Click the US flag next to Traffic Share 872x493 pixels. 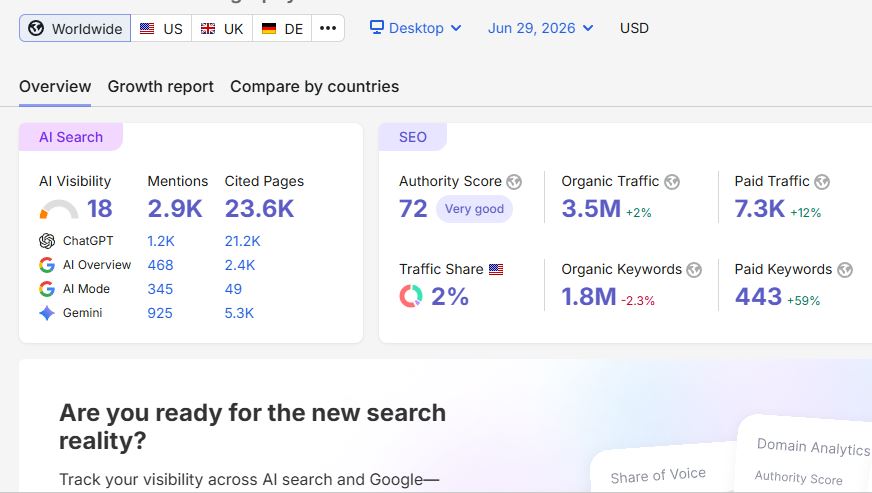coord(496,269)
